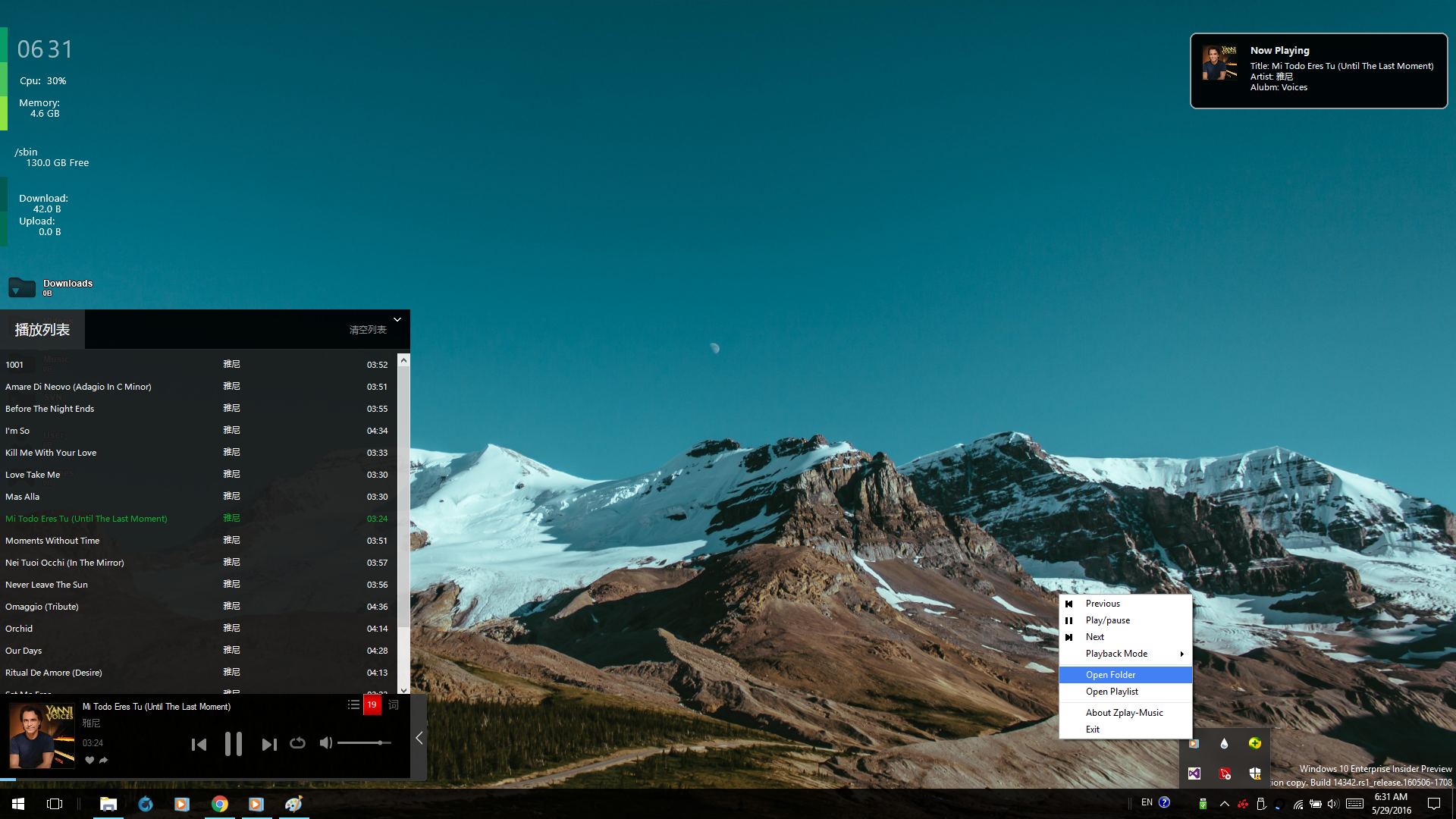
Task: Click Exit in the context menu
Action: point(1093,730)
